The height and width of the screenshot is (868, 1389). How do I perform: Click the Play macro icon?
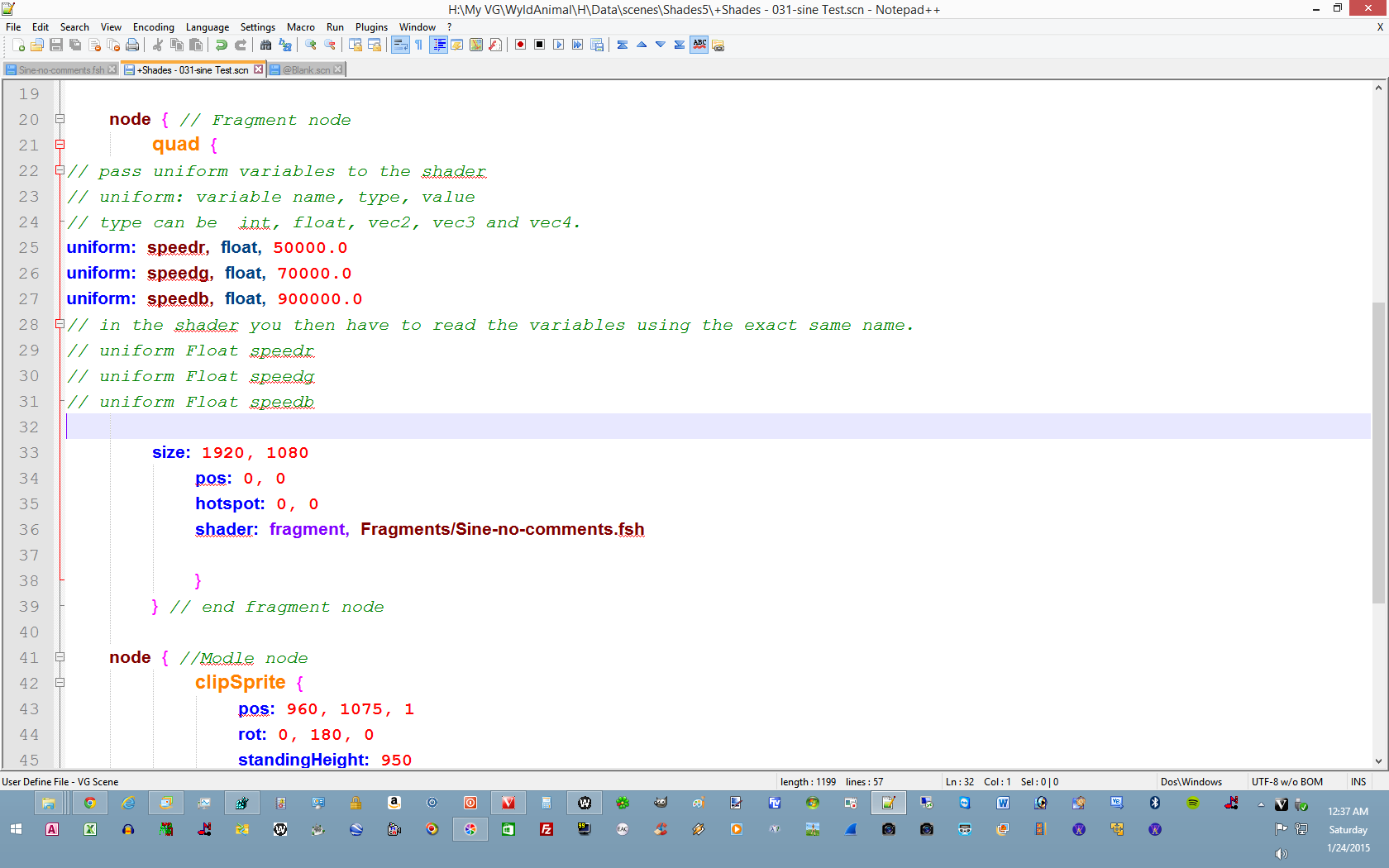coord(558,45)
